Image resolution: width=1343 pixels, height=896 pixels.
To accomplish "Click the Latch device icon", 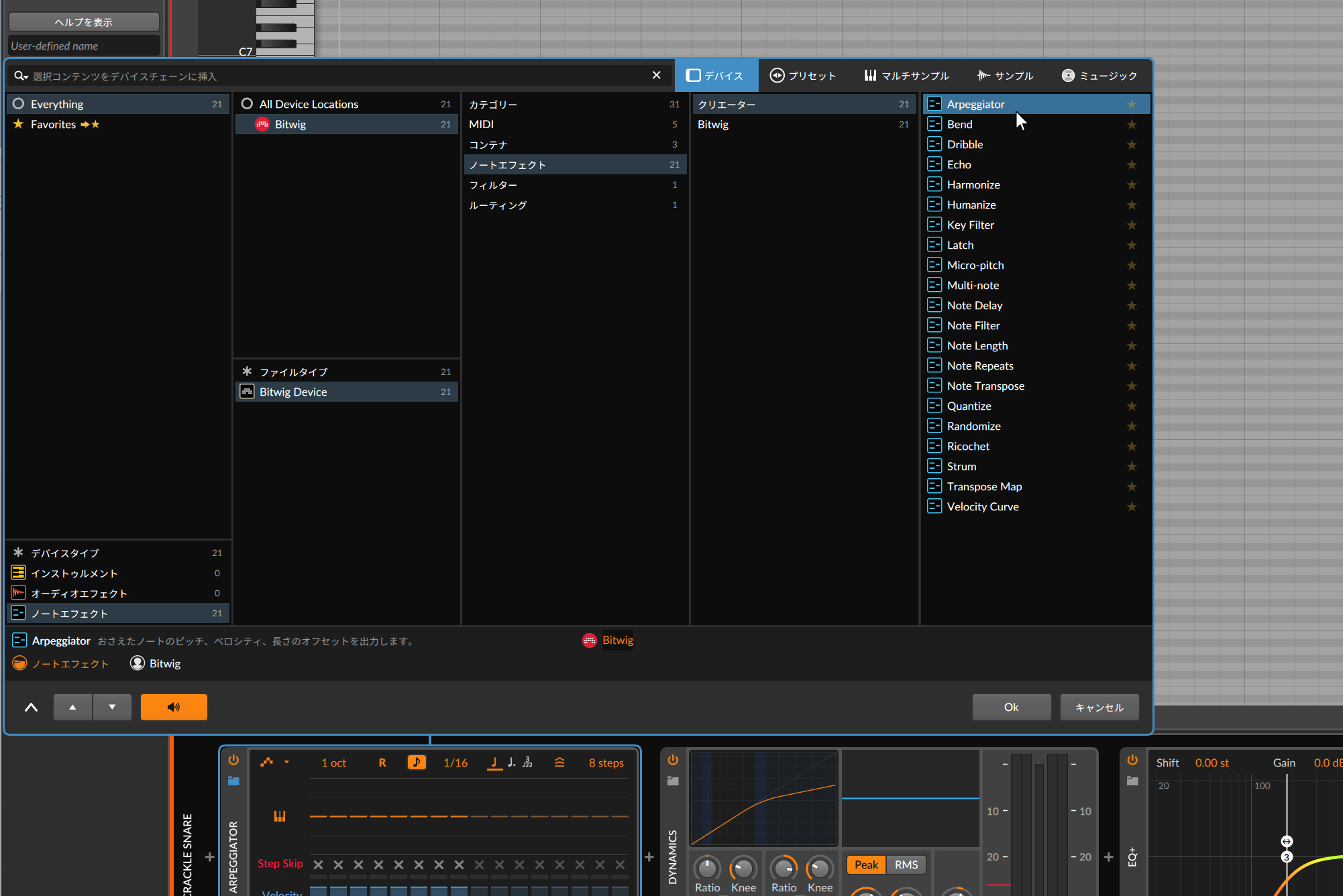I will pos(934,245).
